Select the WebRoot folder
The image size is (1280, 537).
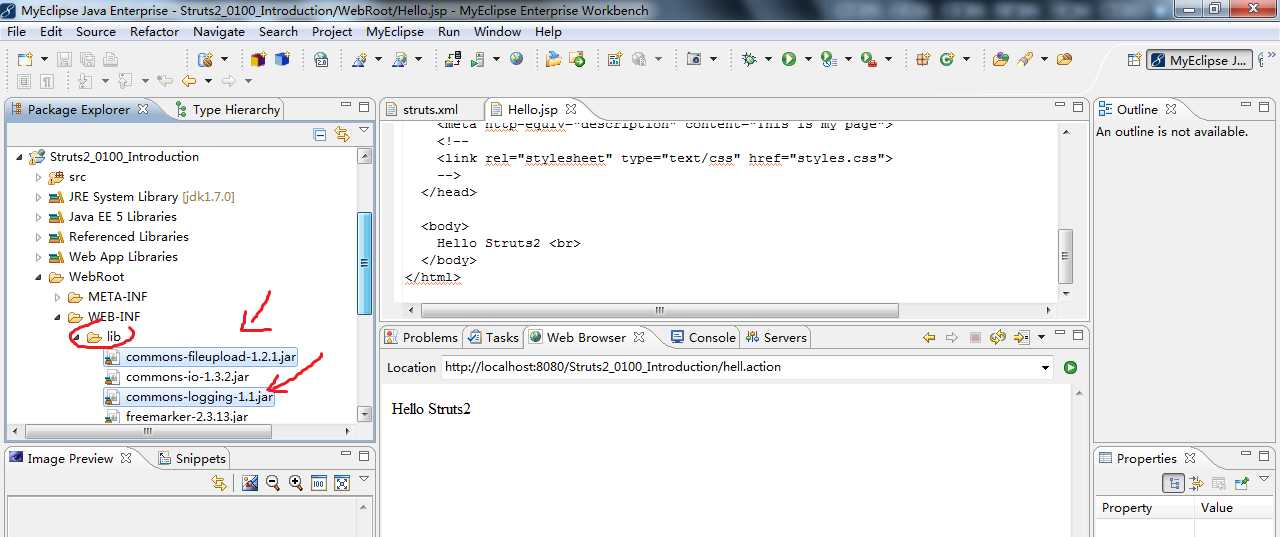point(96,277)
